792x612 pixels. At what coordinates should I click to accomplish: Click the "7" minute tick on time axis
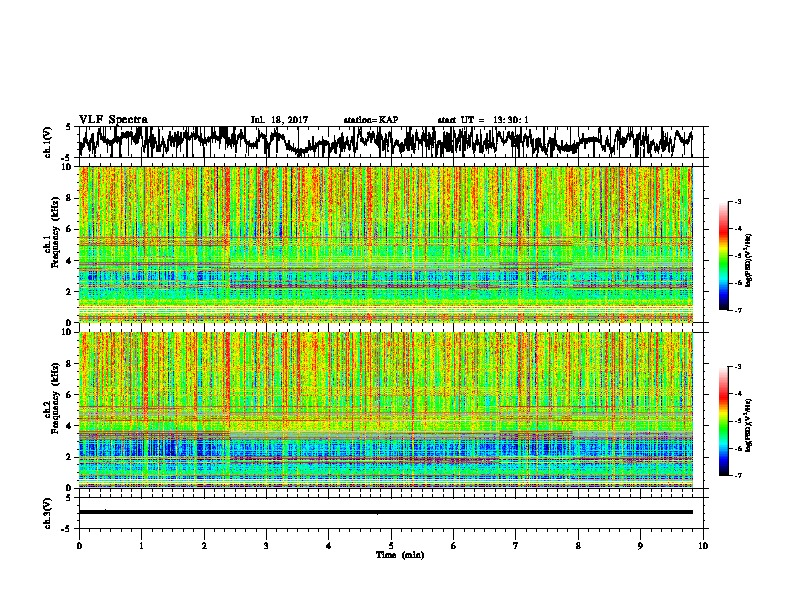coord(516,546)
